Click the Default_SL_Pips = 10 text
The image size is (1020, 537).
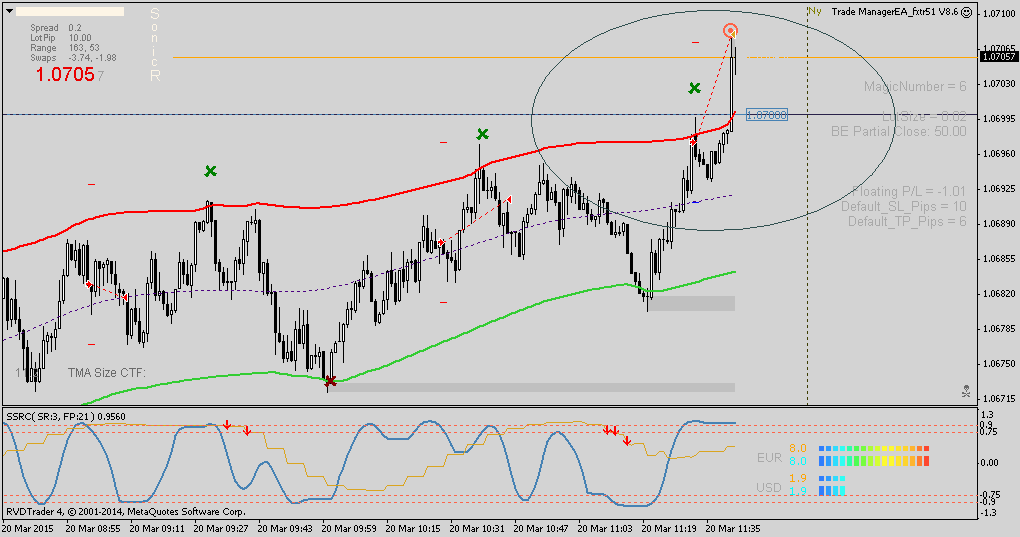click(904, 206)
